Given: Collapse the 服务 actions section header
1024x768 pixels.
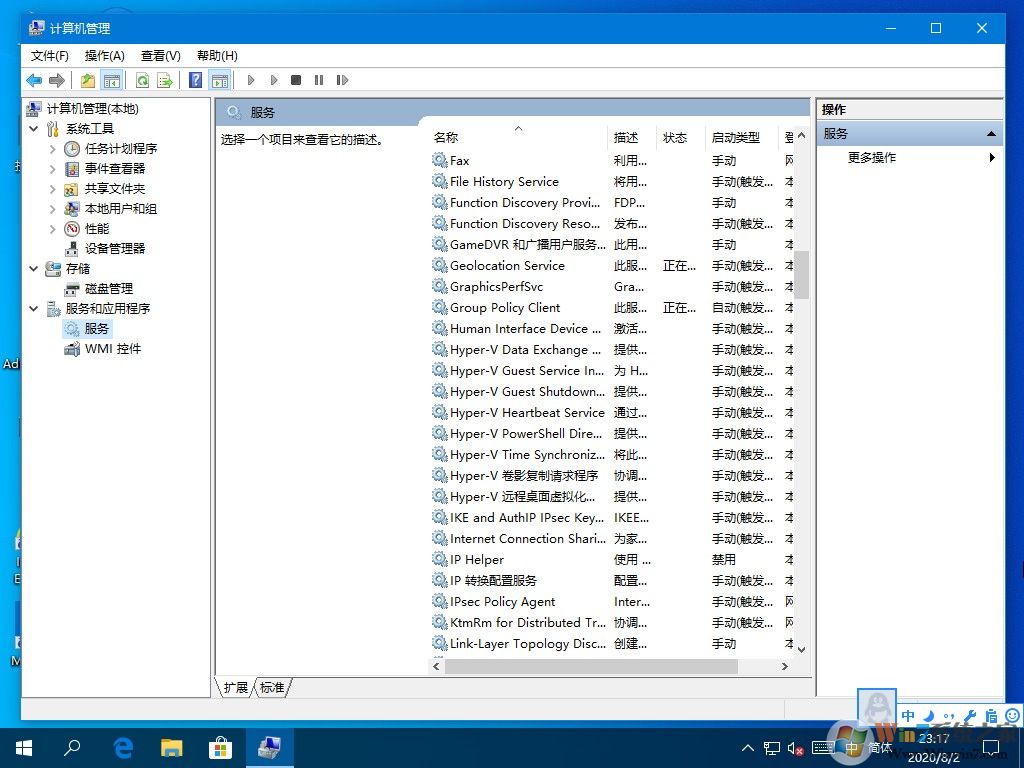Looking at the screenshot, I should pyautogui.click(x=991, y=132).
